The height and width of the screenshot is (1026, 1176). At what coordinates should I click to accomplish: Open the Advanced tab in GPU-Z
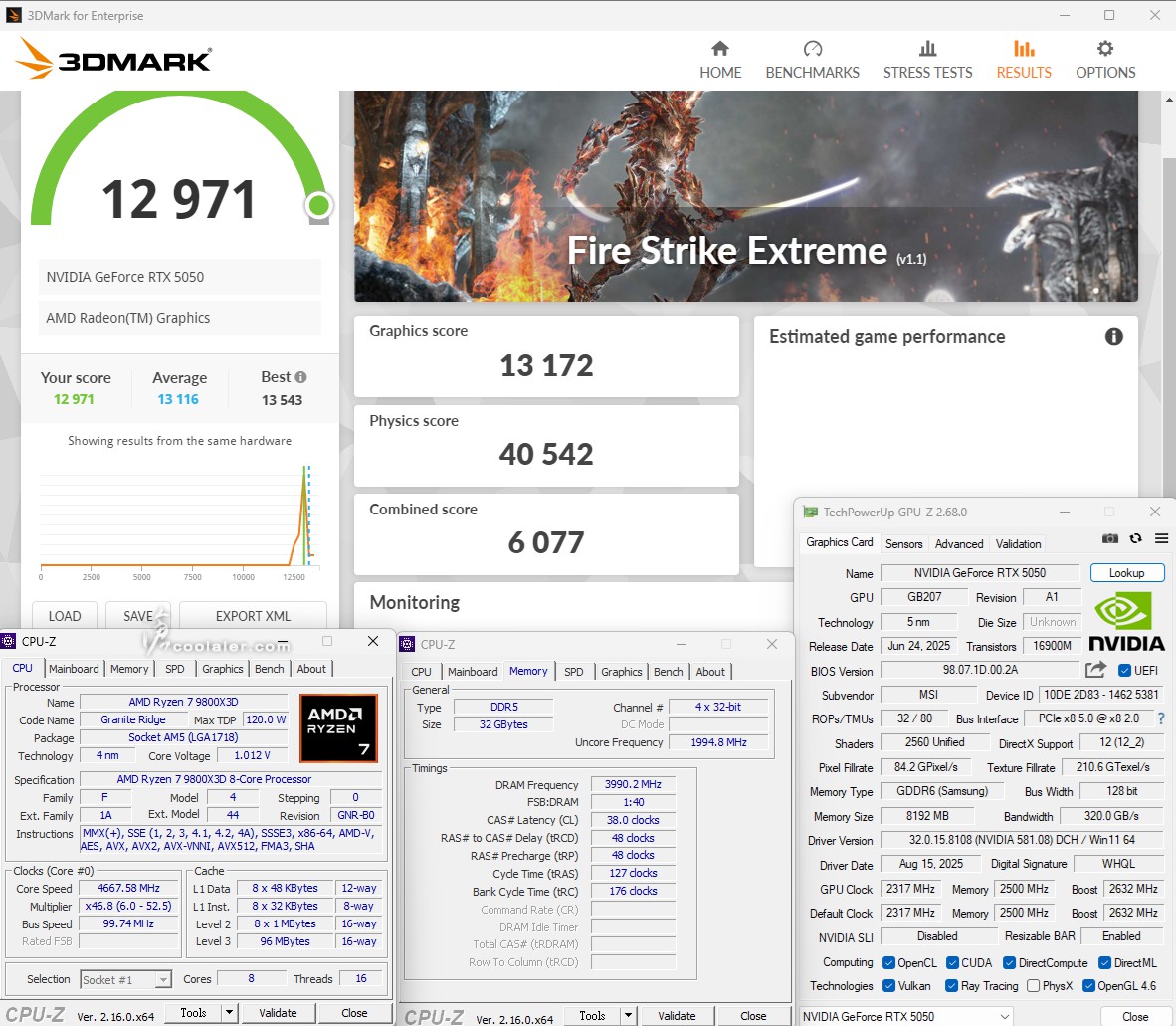pos(958,543)
